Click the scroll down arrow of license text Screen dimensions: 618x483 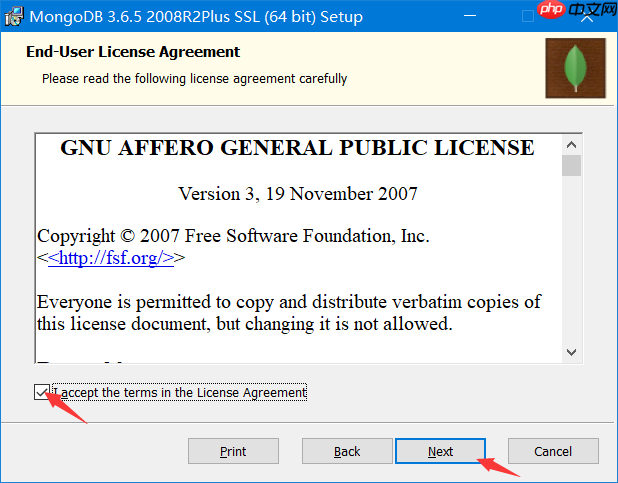tap(571, 352)
